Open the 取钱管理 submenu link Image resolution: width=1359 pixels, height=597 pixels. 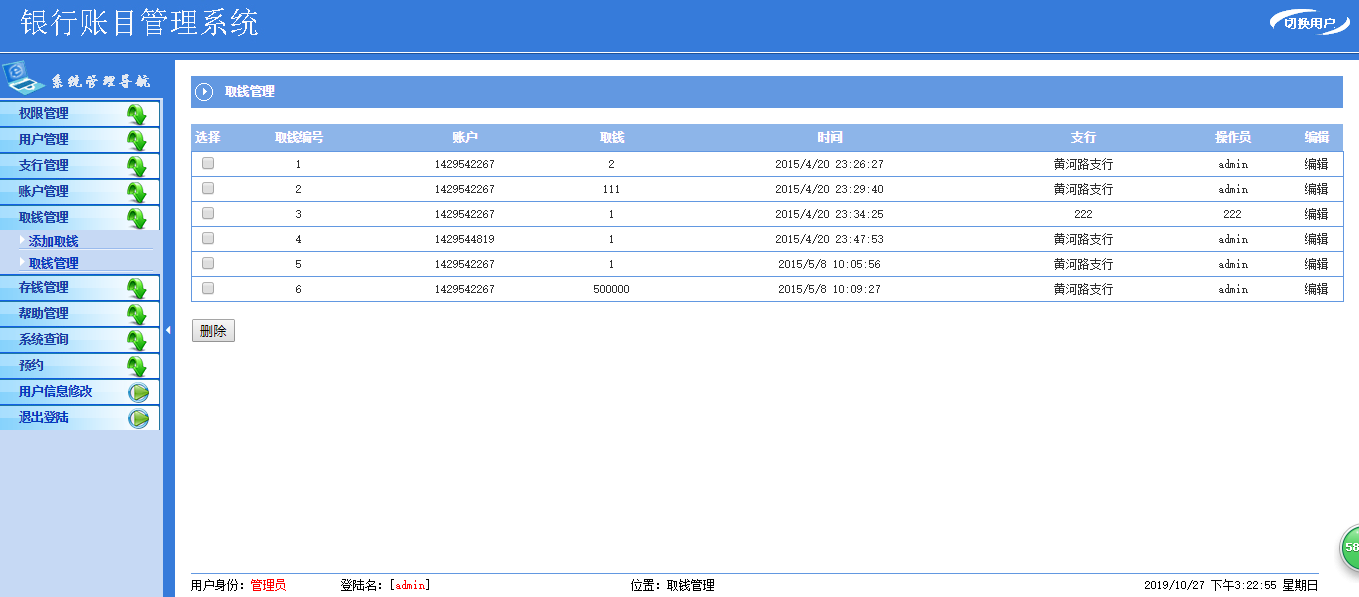tap(53, 263)
